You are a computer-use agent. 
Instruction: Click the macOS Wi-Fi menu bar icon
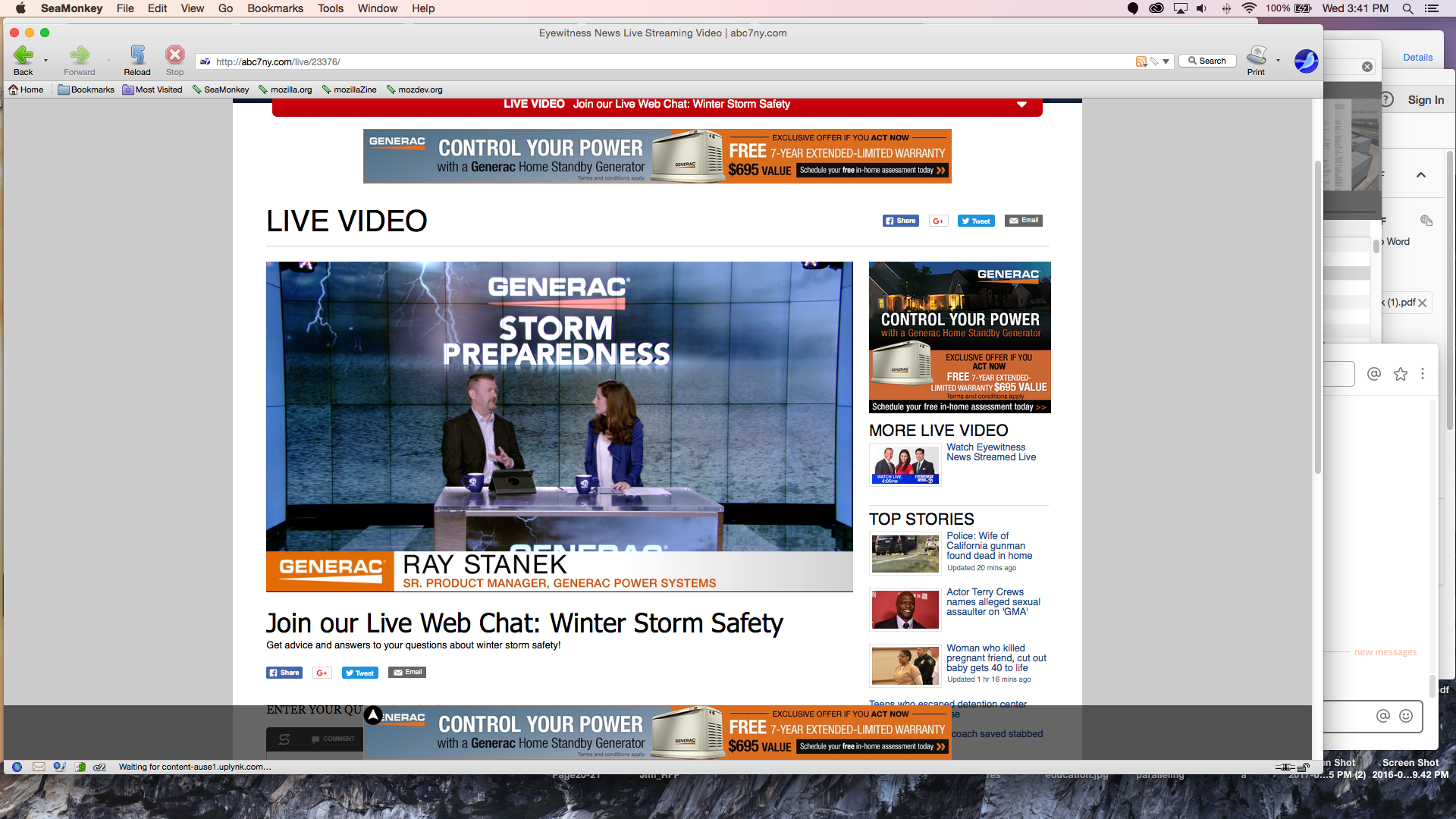pos(1248,8)
